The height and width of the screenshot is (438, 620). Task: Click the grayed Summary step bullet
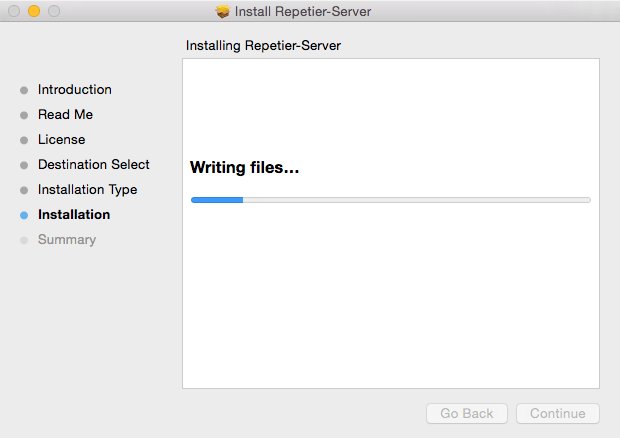[24, 240]
